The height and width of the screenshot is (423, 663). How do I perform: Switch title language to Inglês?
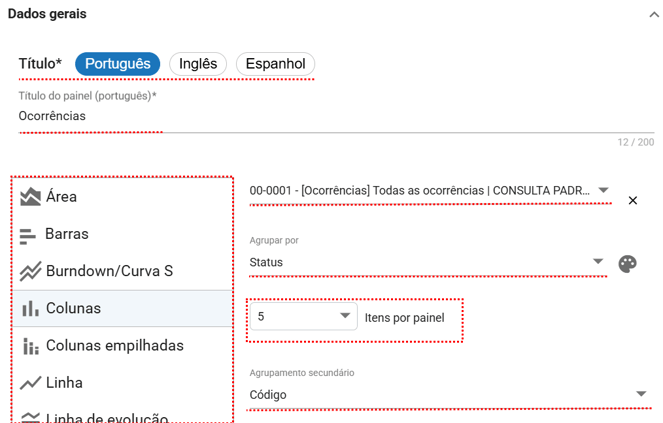pyautogui.click(x=198, y=64)
